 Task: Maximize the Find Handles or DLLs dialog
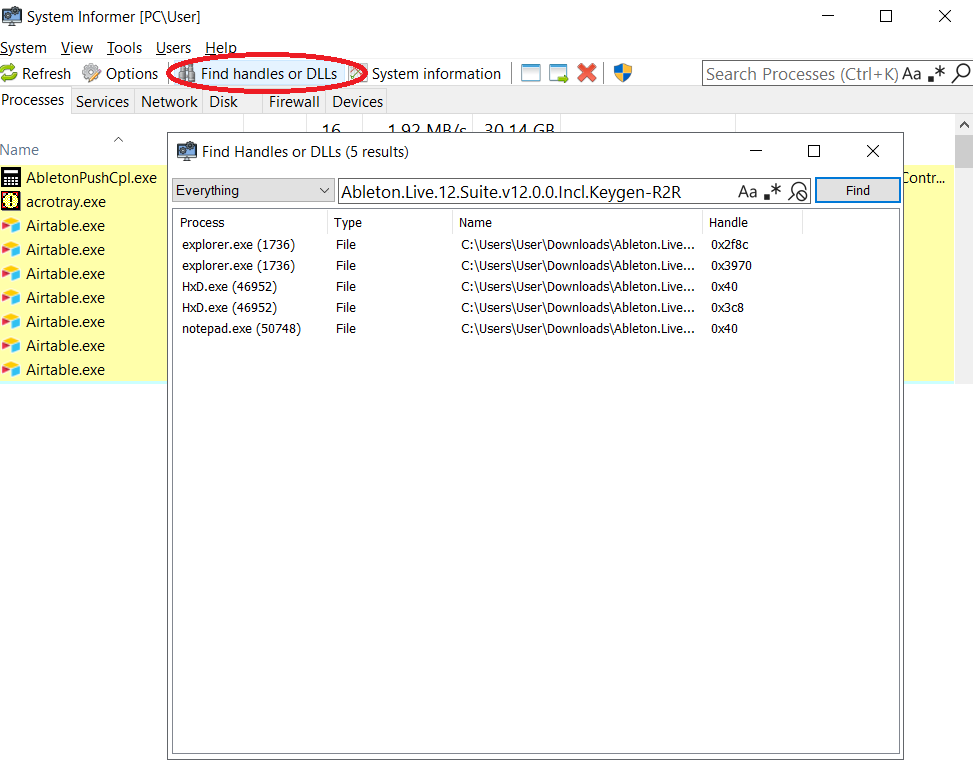click(814, 151)
